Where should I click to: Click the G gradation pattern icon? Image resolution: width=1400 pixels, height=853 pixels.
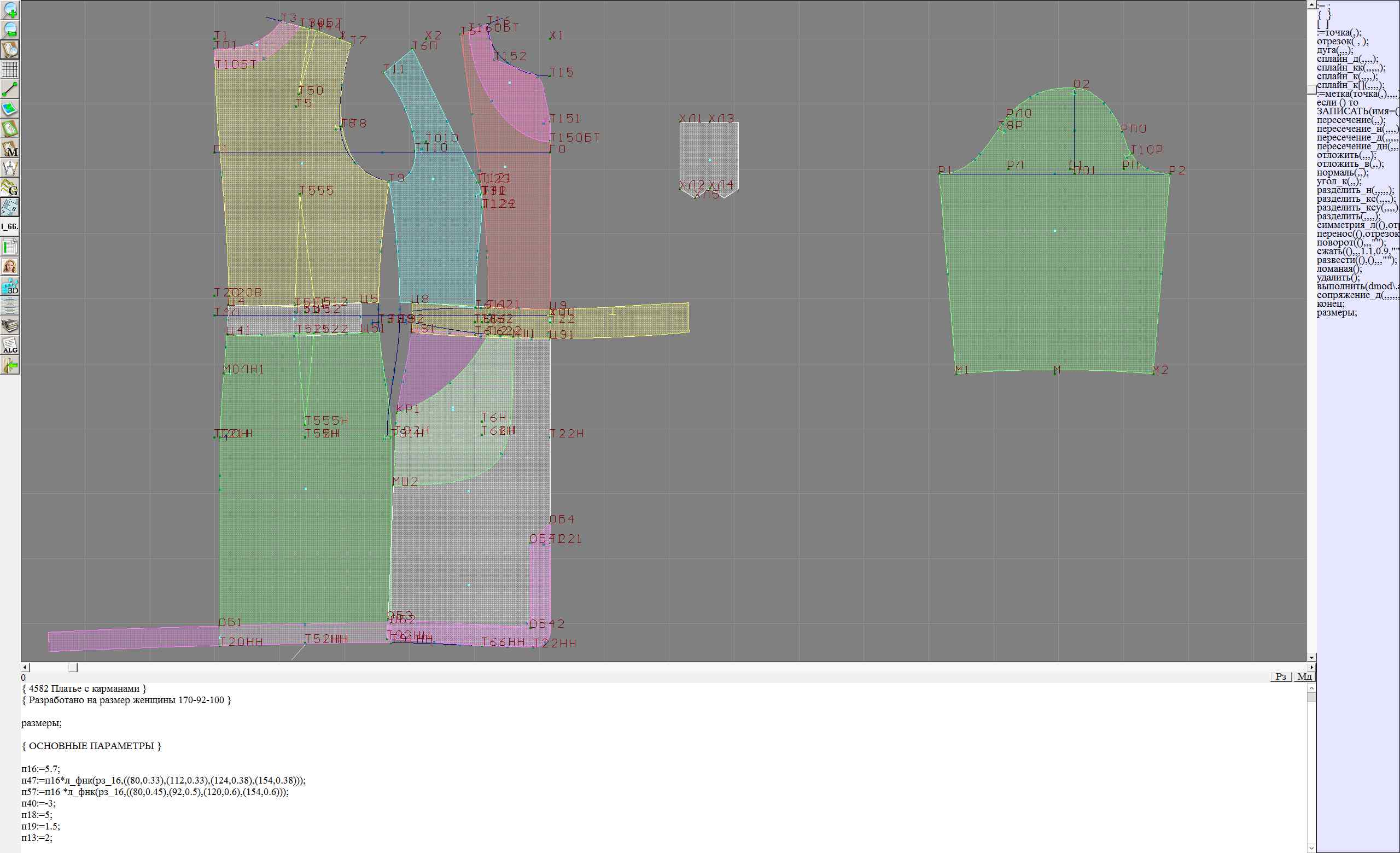point(10,188)
